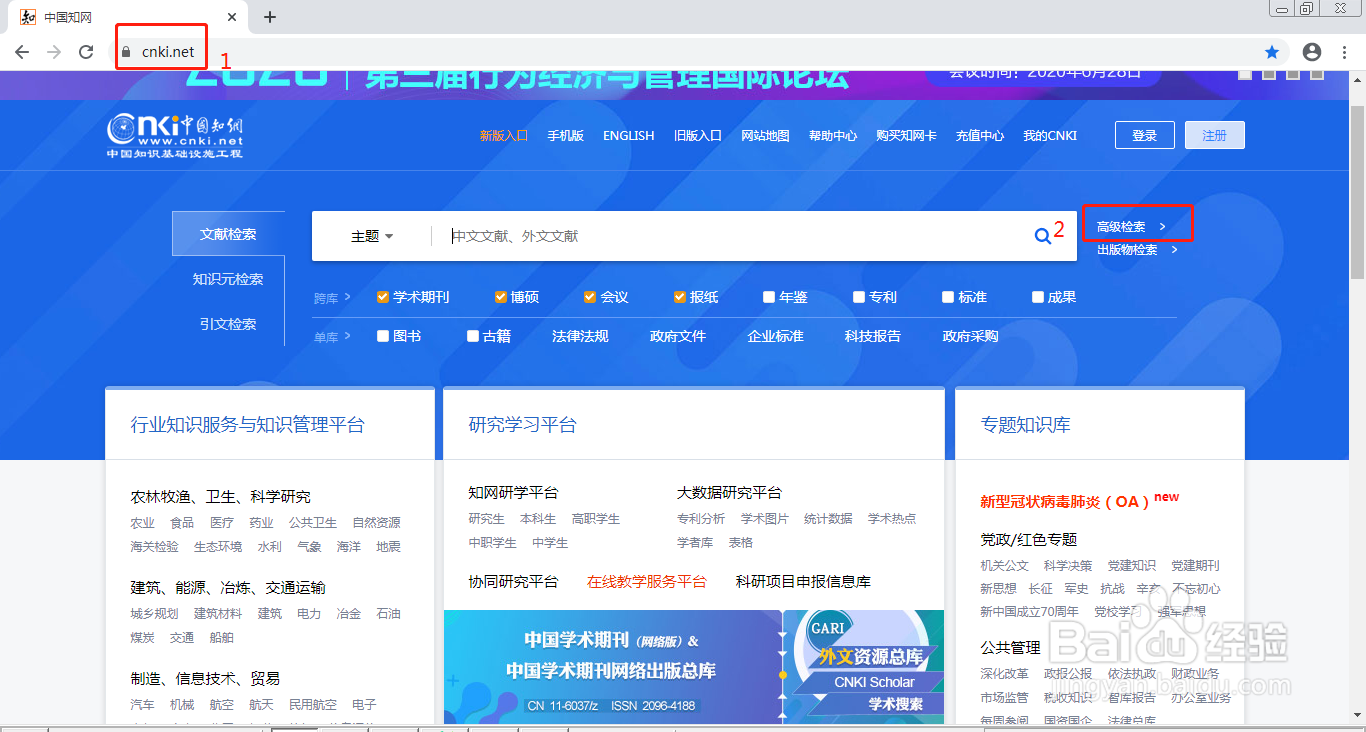Check the 图书 checkbox
Viewport: 1366px width, 732px height.
point(381,336)
